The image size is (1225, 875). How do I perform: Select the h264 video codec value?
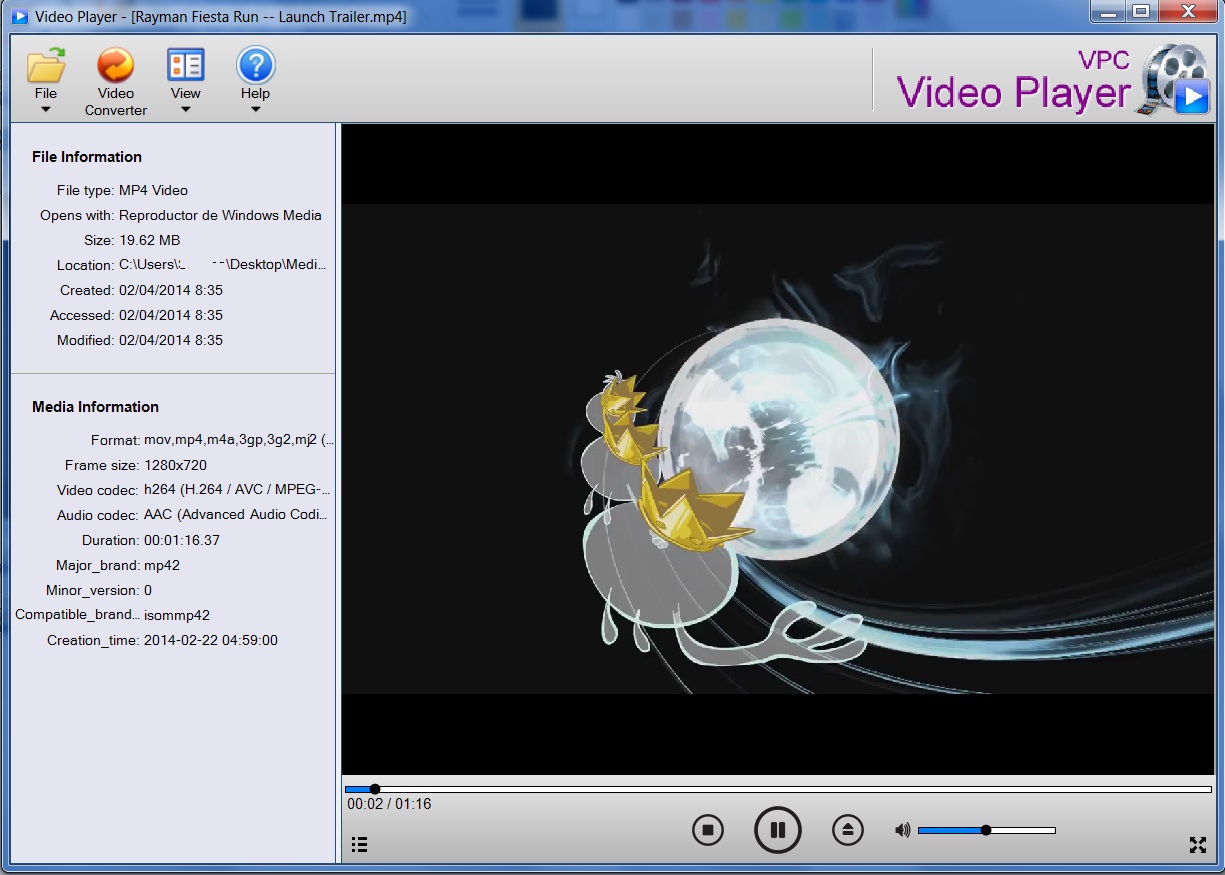[237, 490]
